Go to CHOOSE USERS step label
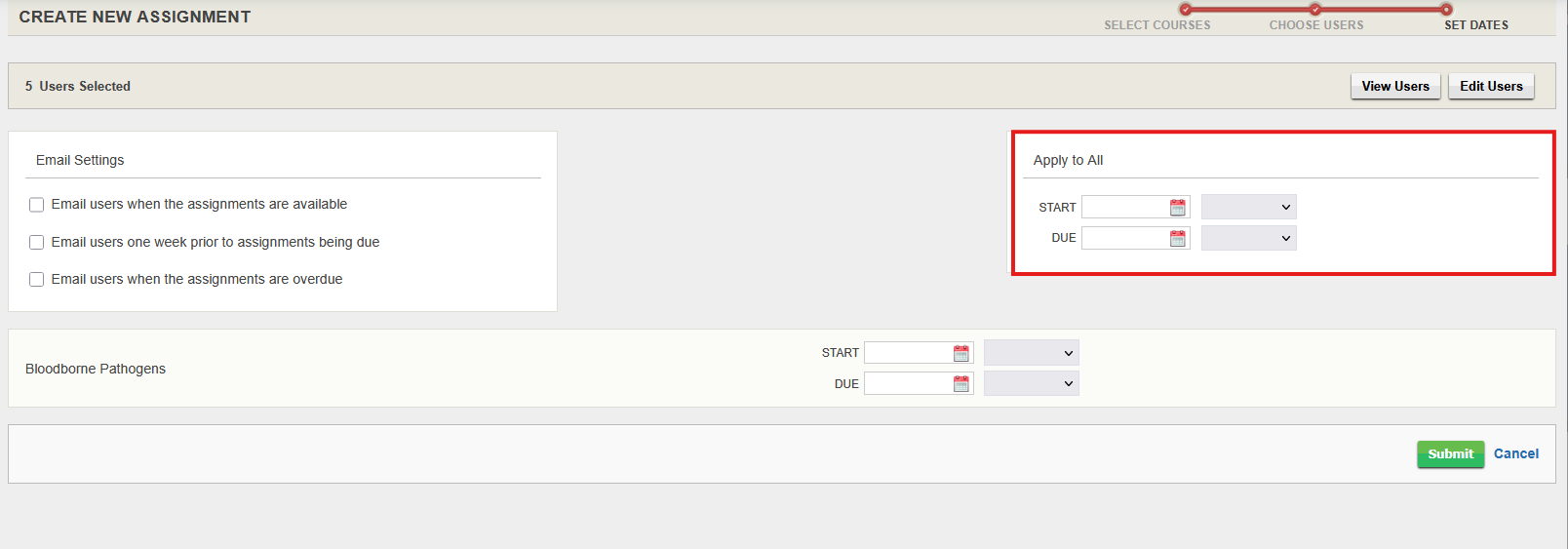 click(x=1315, y=25)
